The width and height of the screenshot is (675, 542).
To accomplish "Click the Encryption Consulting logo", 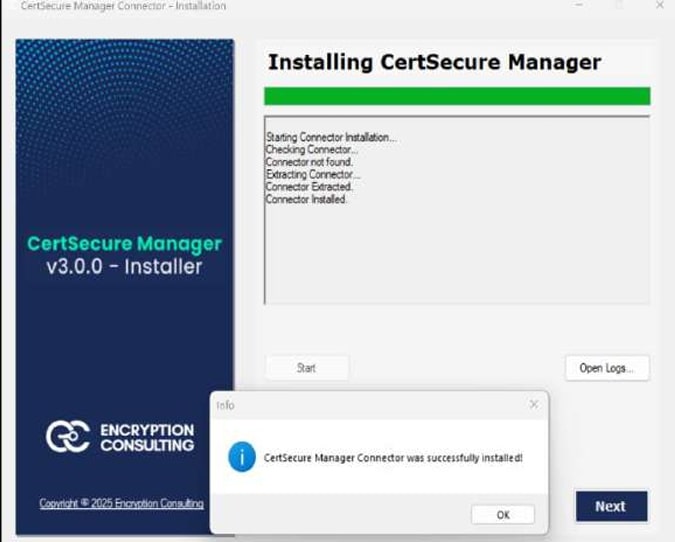I will click(120, 437).
